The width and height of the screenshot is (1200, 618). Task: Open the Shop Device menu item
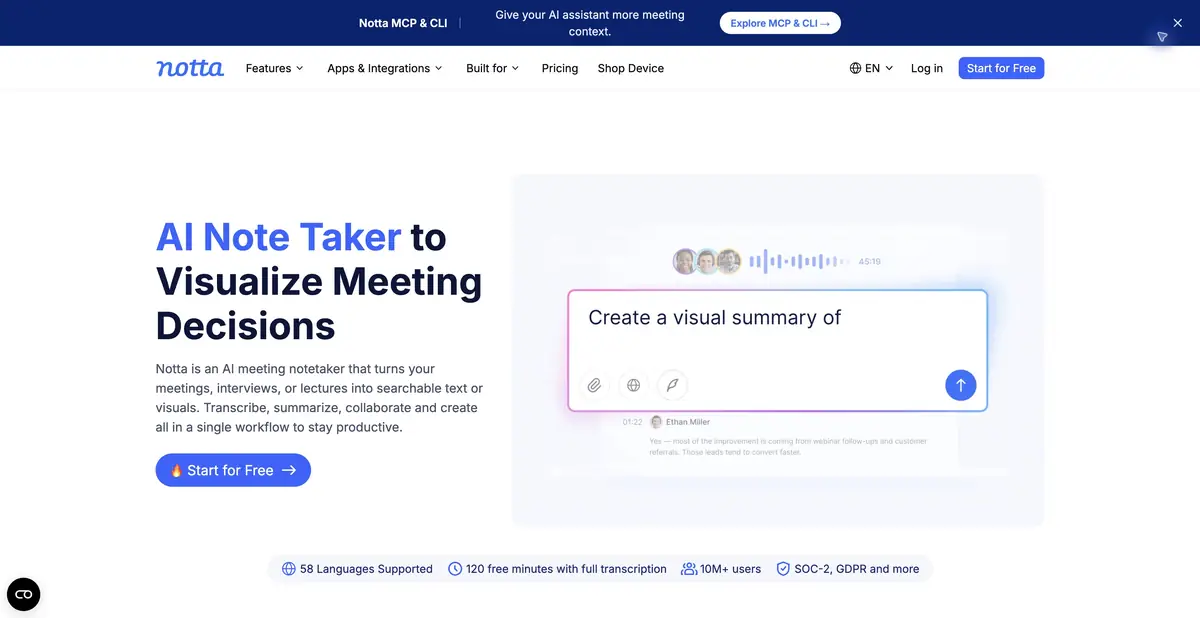[631, 68]
